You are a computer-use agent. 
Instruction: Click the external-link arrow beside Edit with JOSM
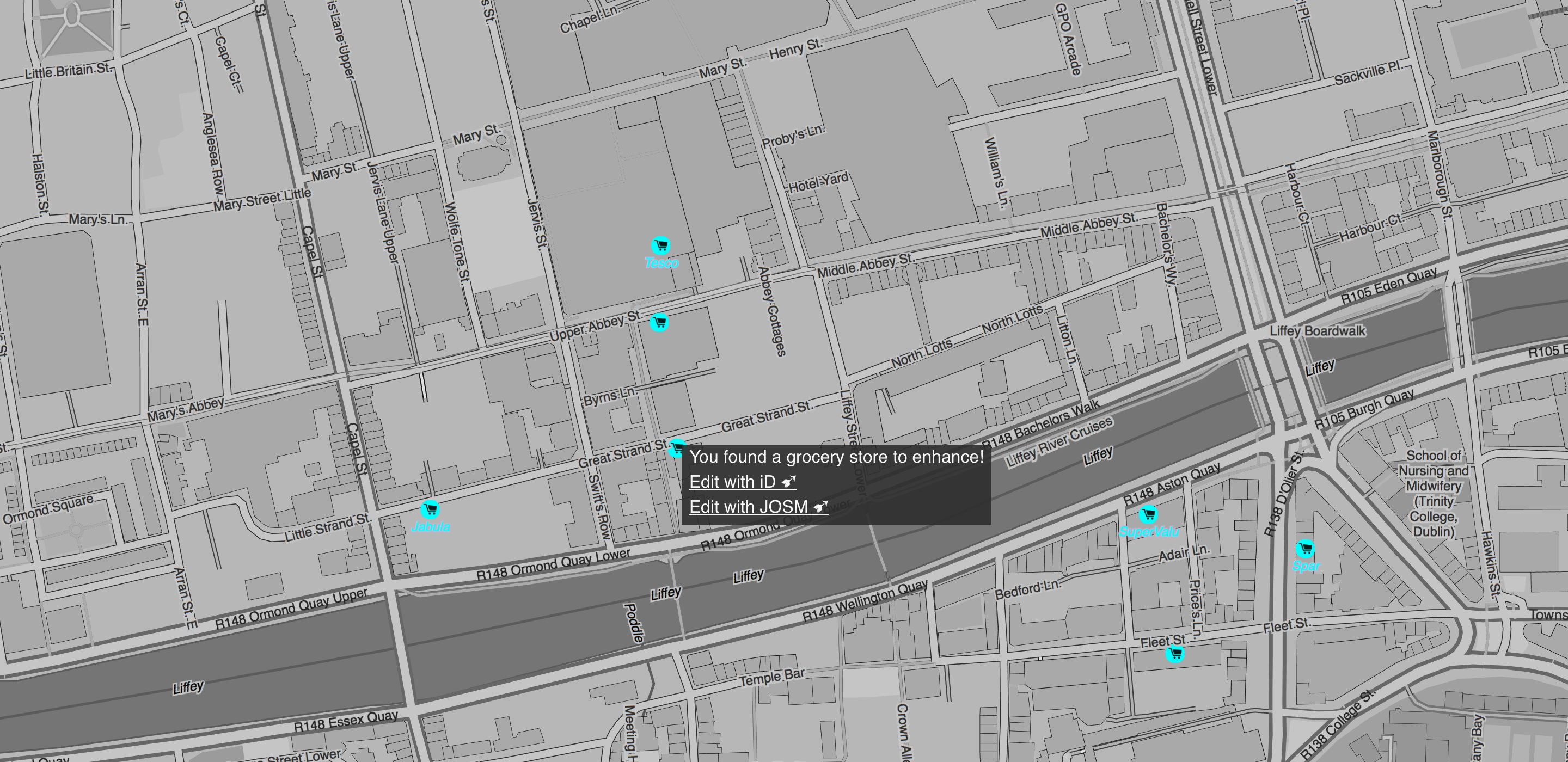(821, 507)
